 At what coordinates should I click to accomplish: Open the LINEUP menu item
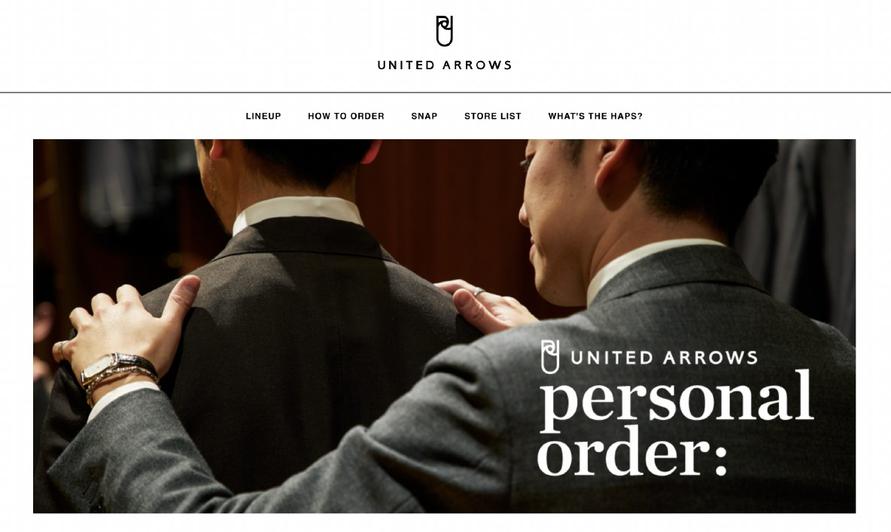[263, 116]
